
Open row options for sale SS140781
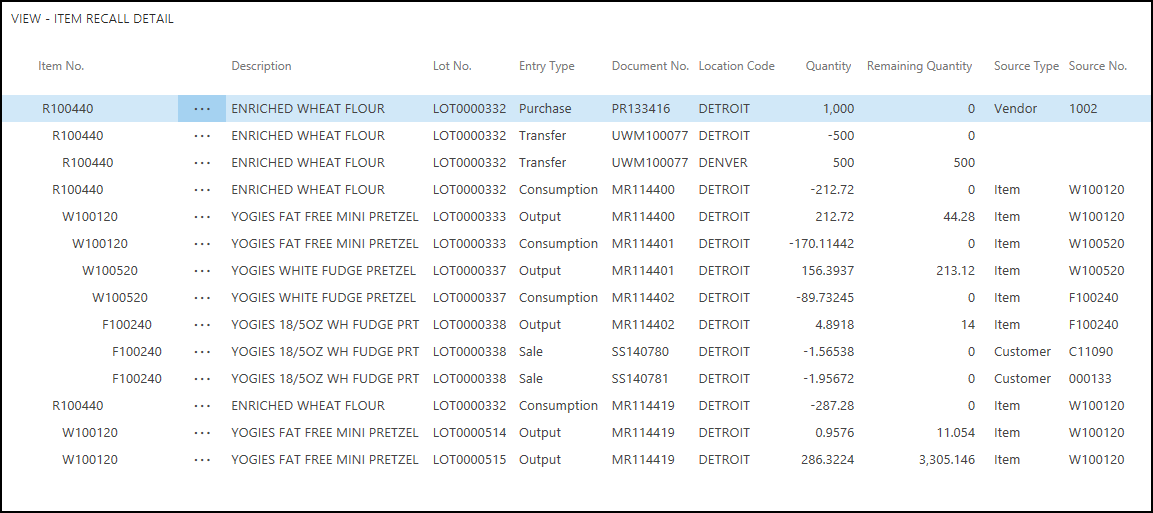point(202,379)
